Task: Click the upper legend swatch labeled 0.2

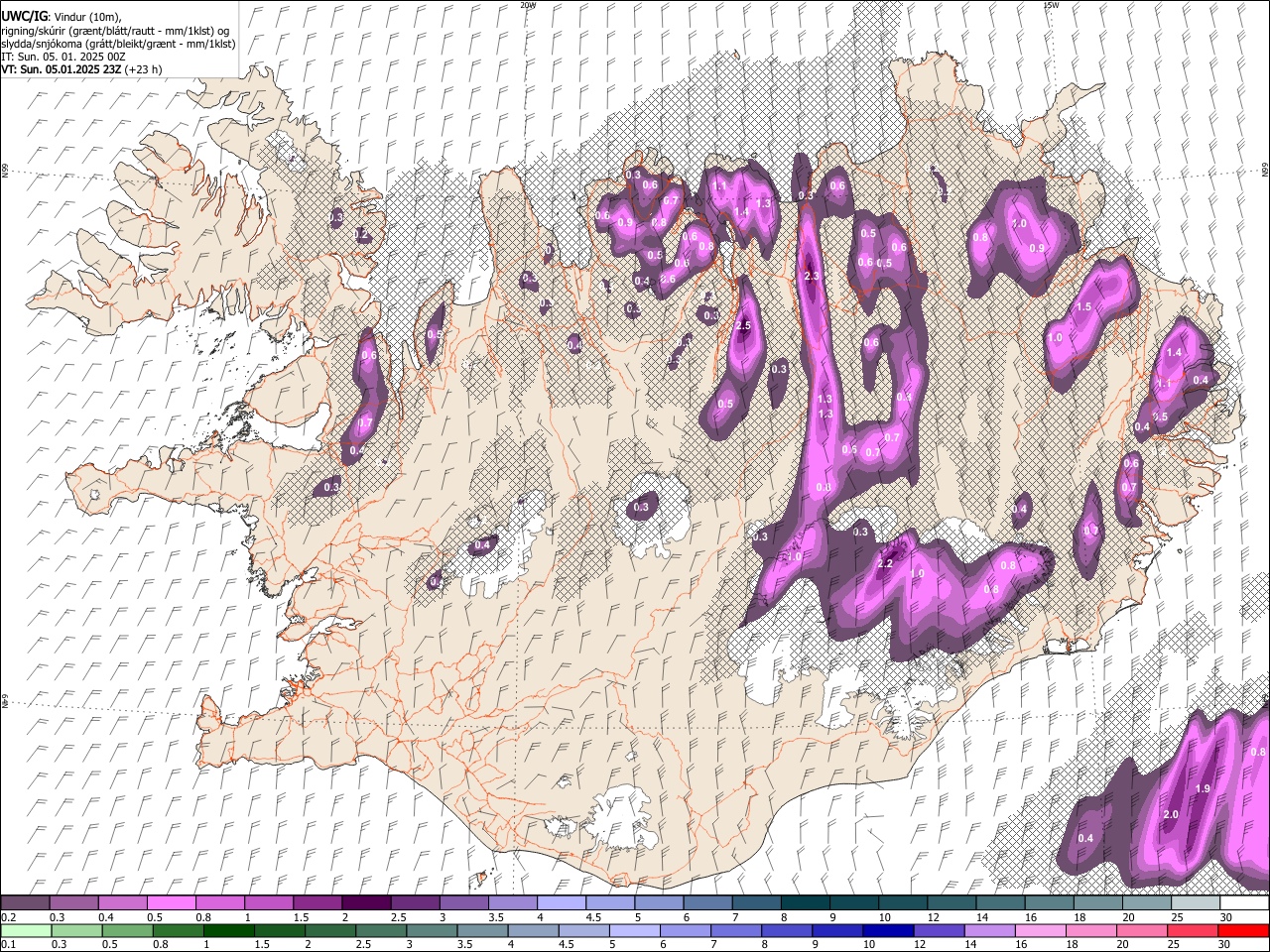Action: [x=25, y=903]
